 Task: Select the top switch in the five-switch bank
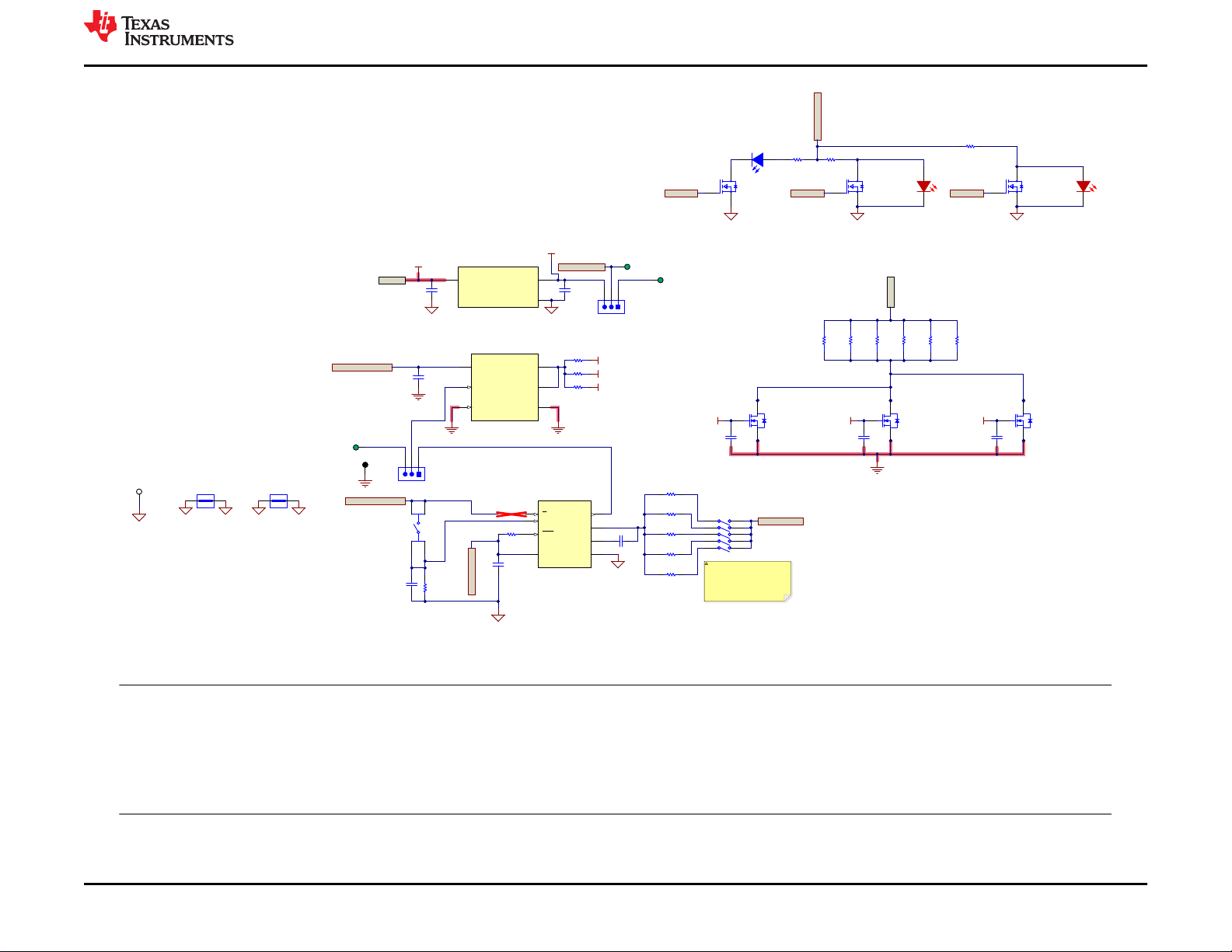coord(724,521)
